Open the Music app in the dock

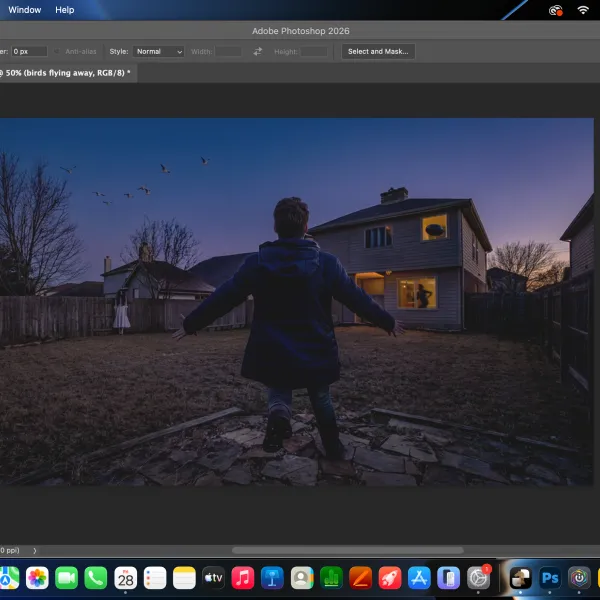[x=243, y=577]
